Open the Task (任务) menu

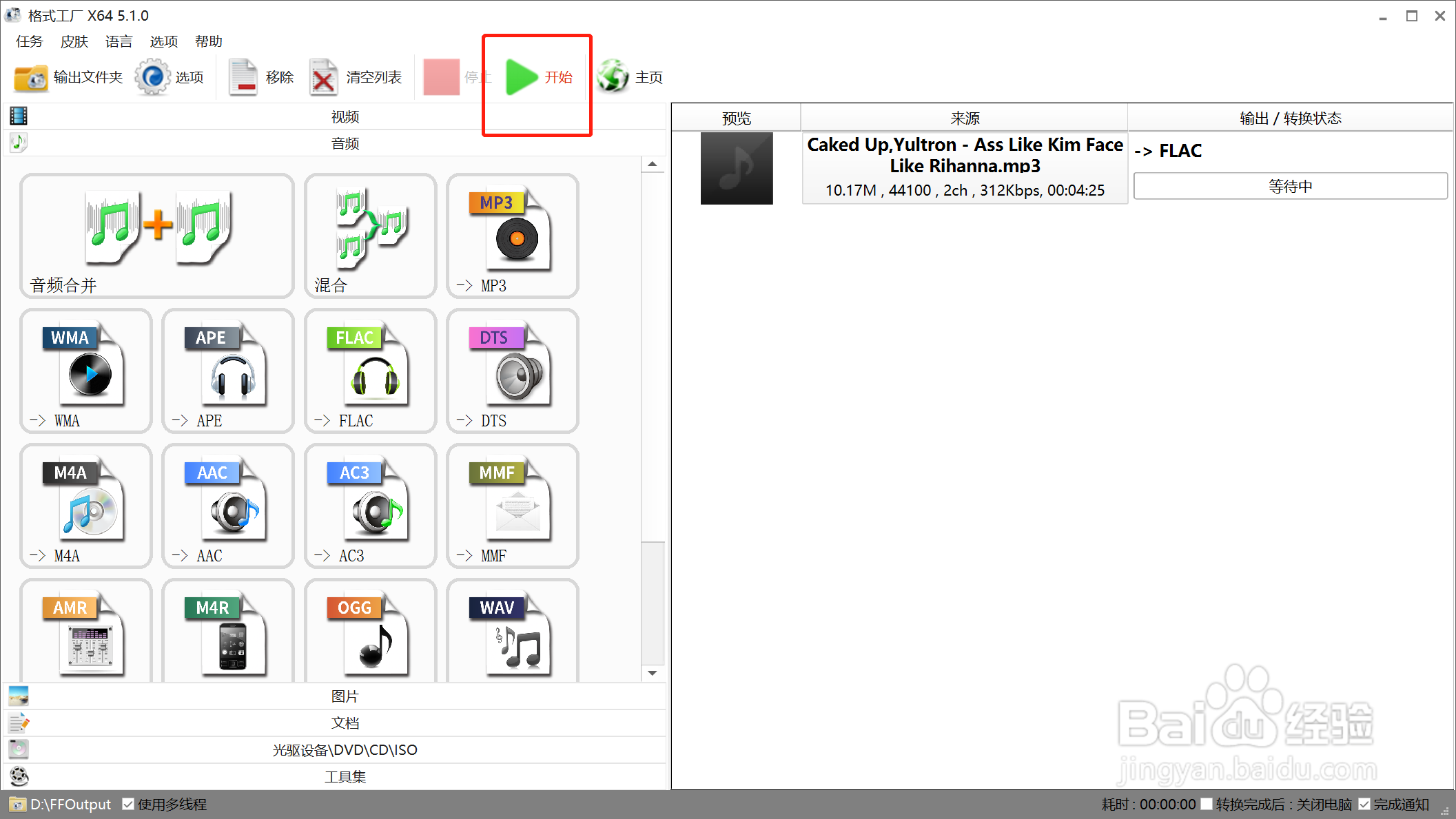pos(29,41)
